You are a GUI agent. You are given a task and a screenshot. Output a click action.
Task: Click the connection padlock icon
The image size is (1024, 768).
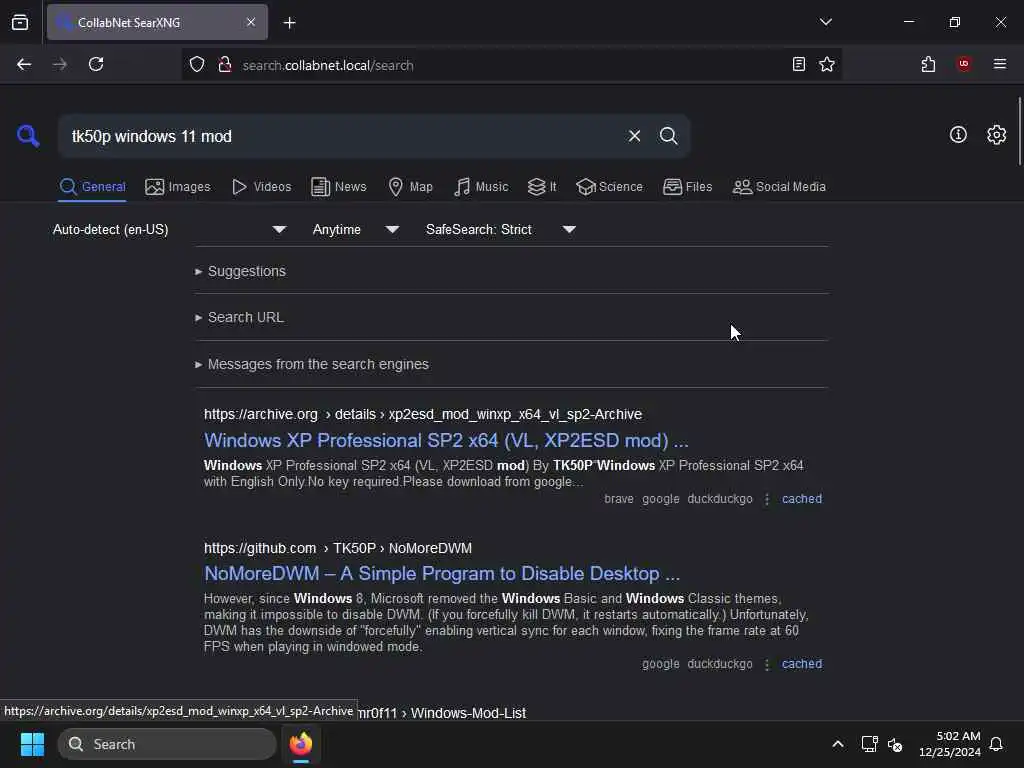pos(225,65)
